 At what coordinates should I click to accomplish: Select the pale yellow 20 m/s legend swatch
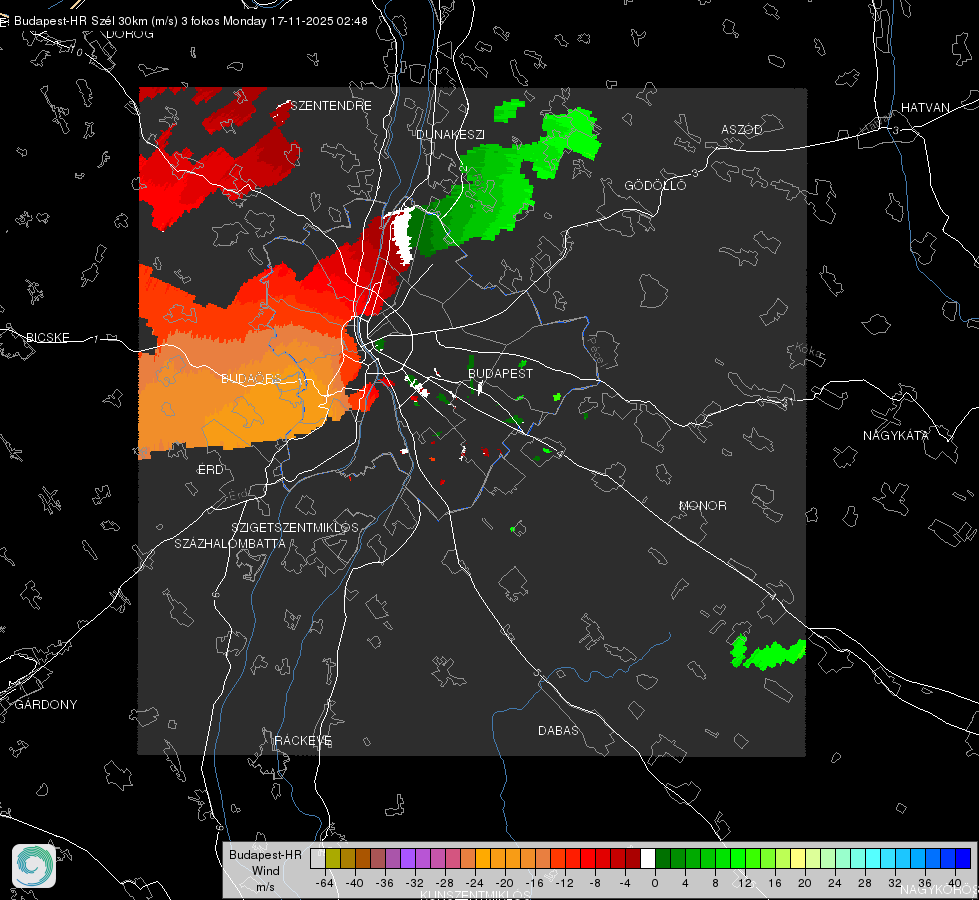[x=798, y=859]
